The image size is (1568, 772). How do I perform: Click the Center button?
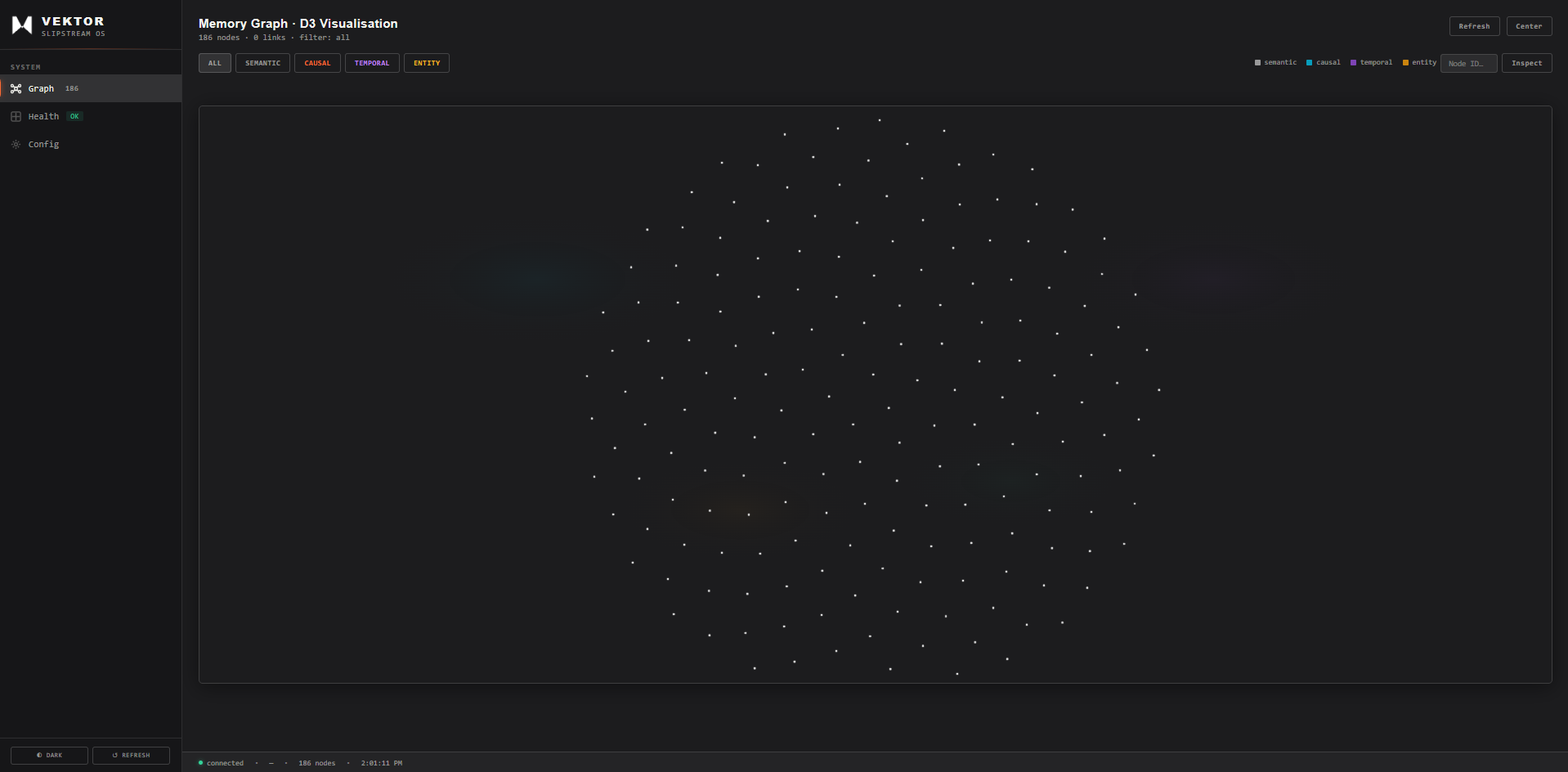[1528, 25]
